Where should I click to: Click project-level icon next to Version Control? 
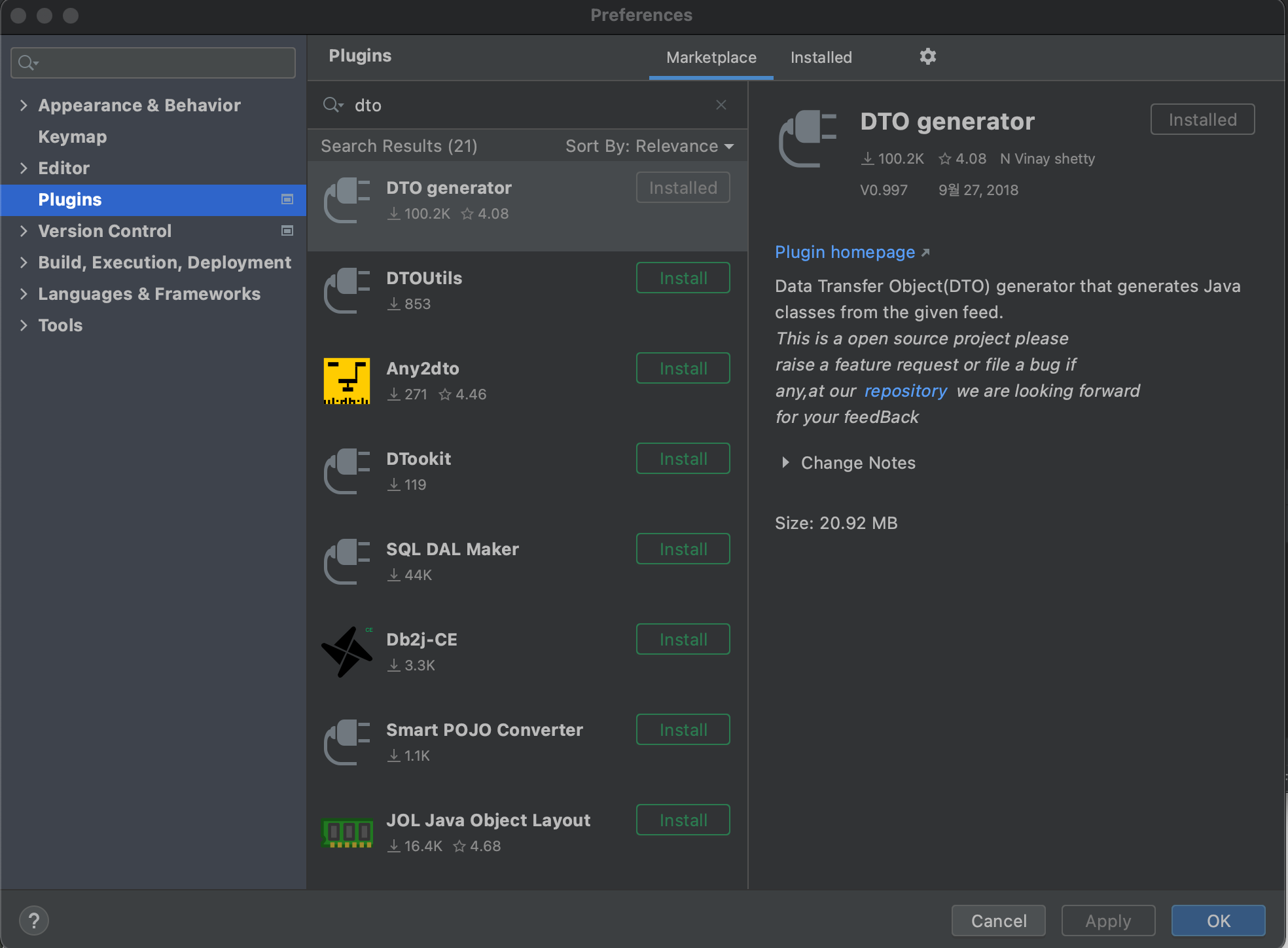pos(287,230)
